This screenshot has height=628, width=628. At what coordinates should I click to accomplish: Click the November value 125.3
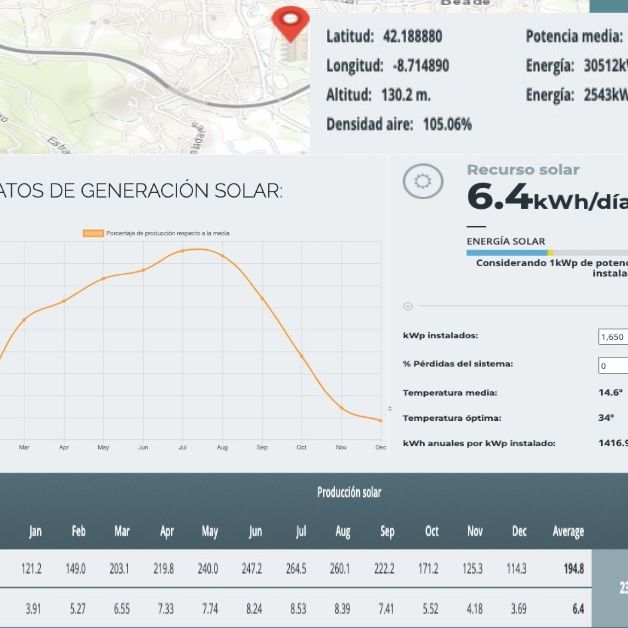[x=472, y=568]
